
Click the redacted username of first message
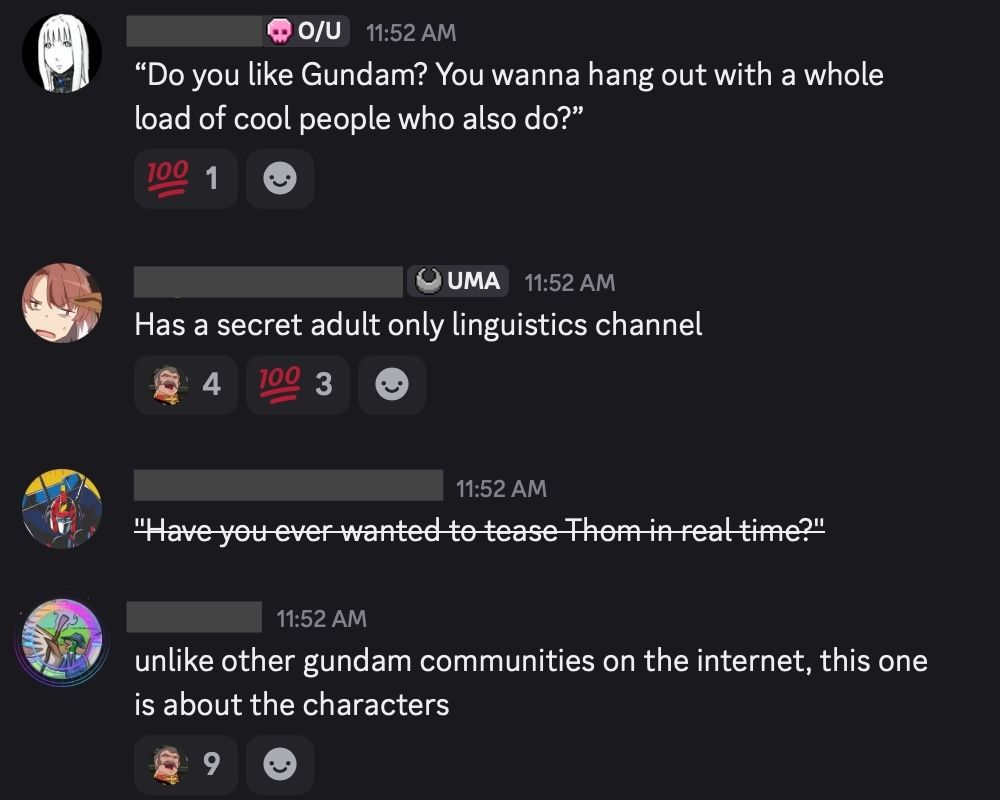click(194, 31)
